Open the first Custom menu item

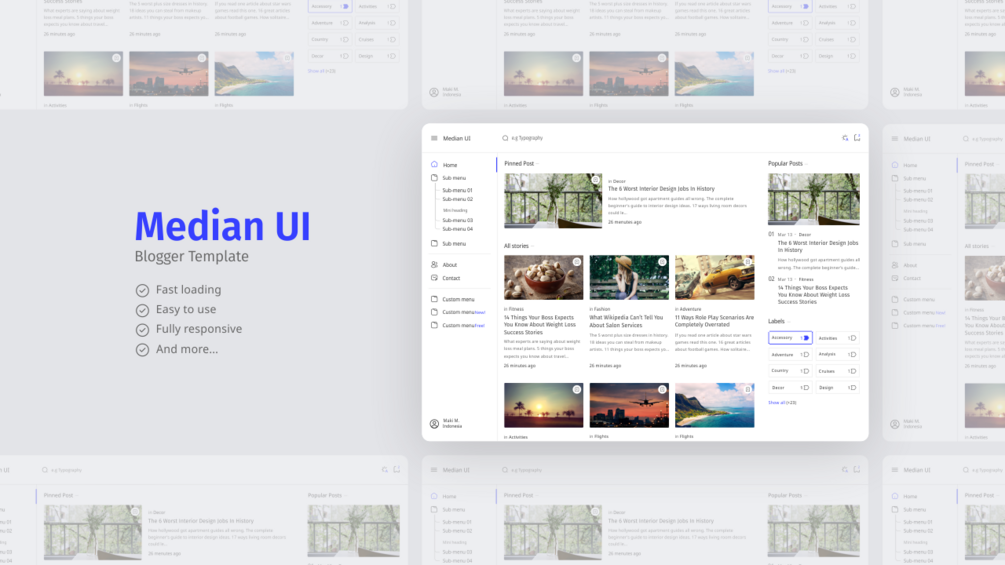(x=458, y=299)
